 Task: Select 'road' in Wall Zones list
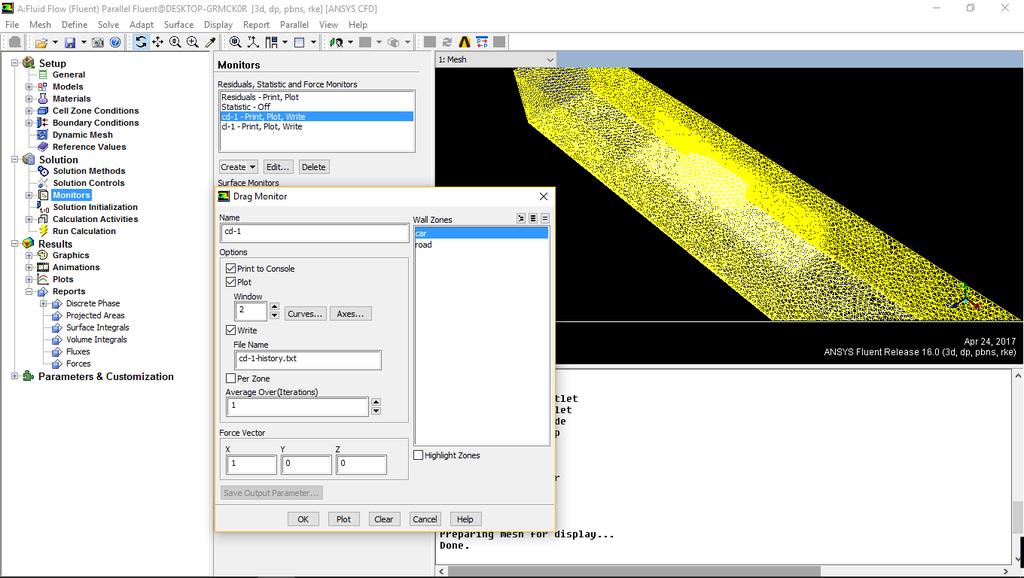pos(481,245)
